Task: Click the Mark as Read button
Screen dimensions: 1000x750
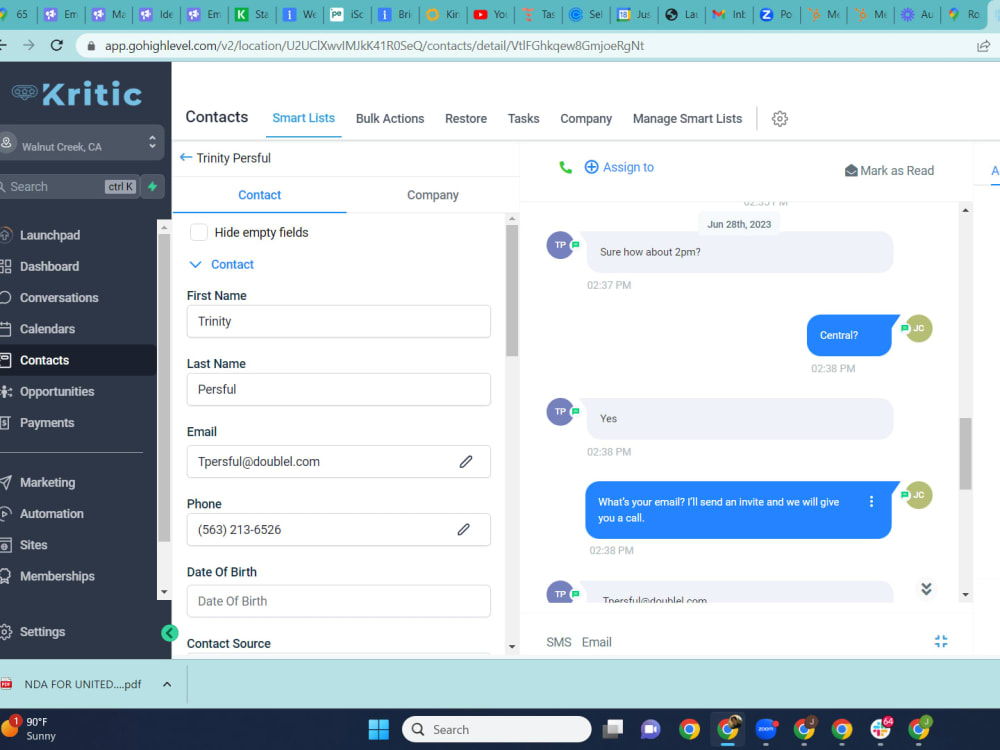Action: click(889, 170)
